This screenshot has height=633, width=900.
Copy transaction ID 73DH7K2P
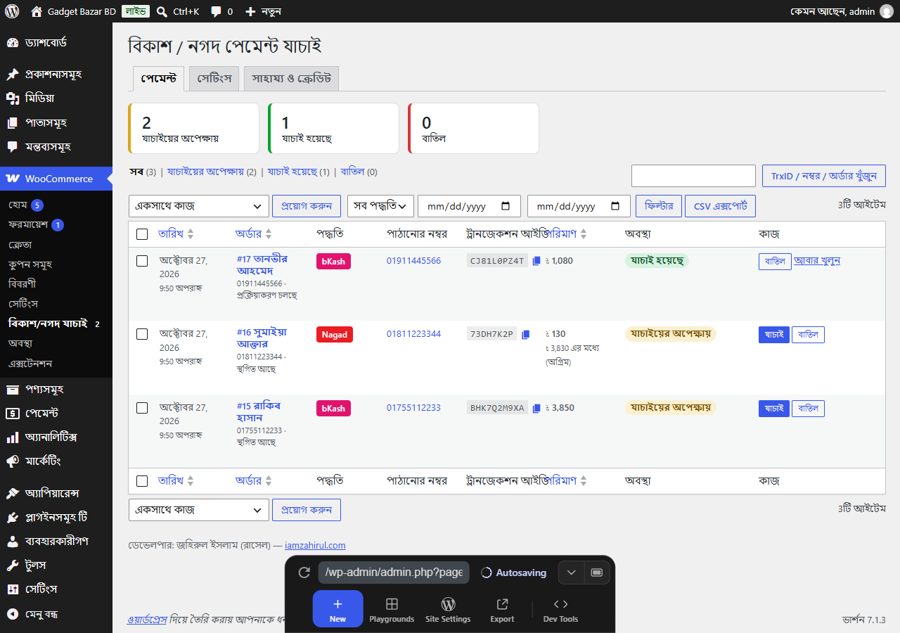tap(525, 335)
